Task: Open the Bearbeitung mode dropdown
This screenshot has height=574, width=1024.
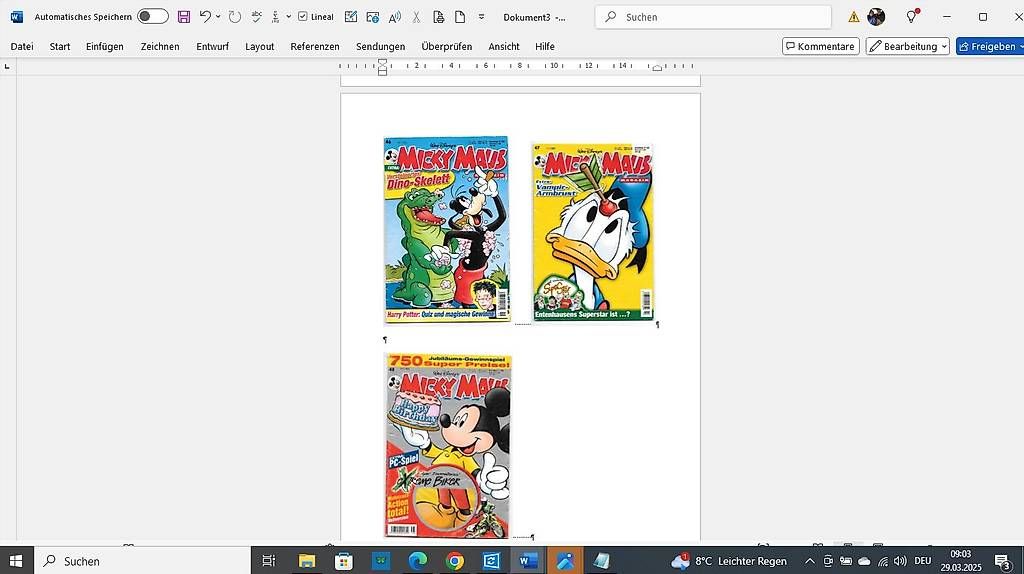Action: [x=908, y=46]
